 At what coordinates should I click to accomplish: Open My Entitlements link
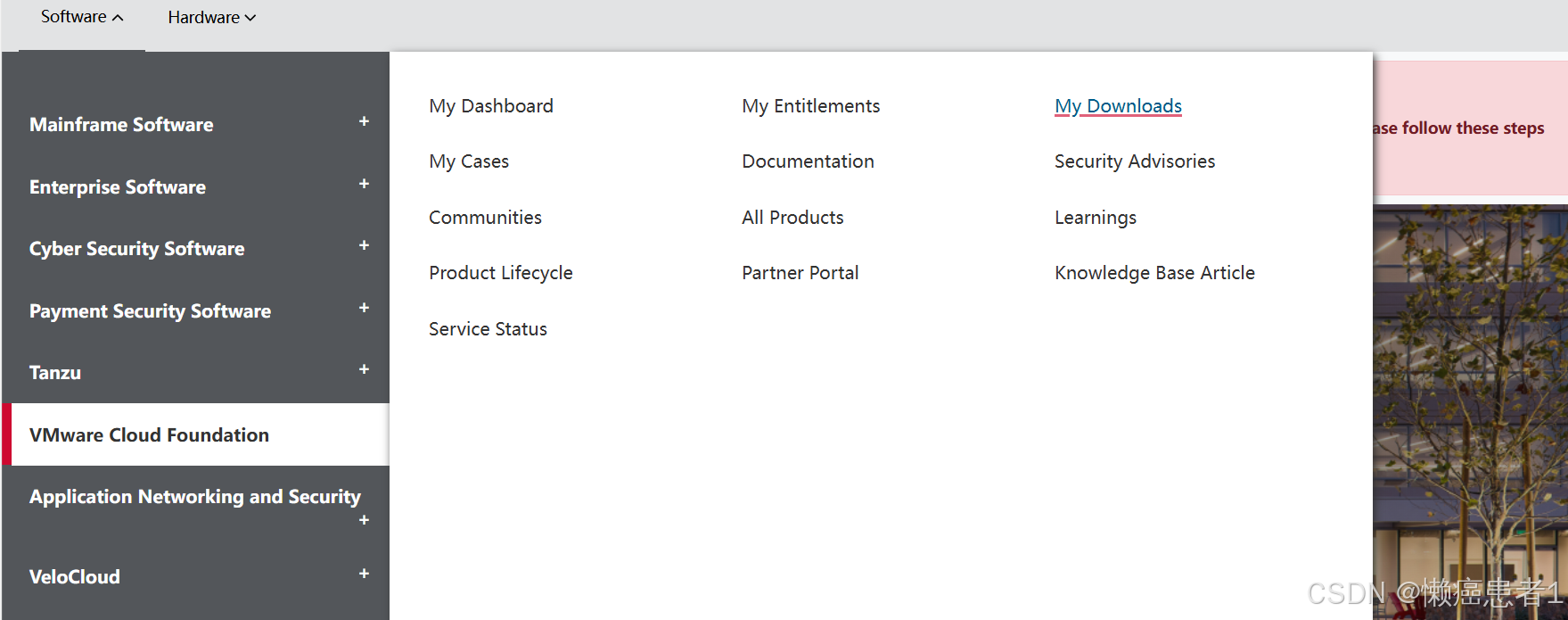coord(810,106)
